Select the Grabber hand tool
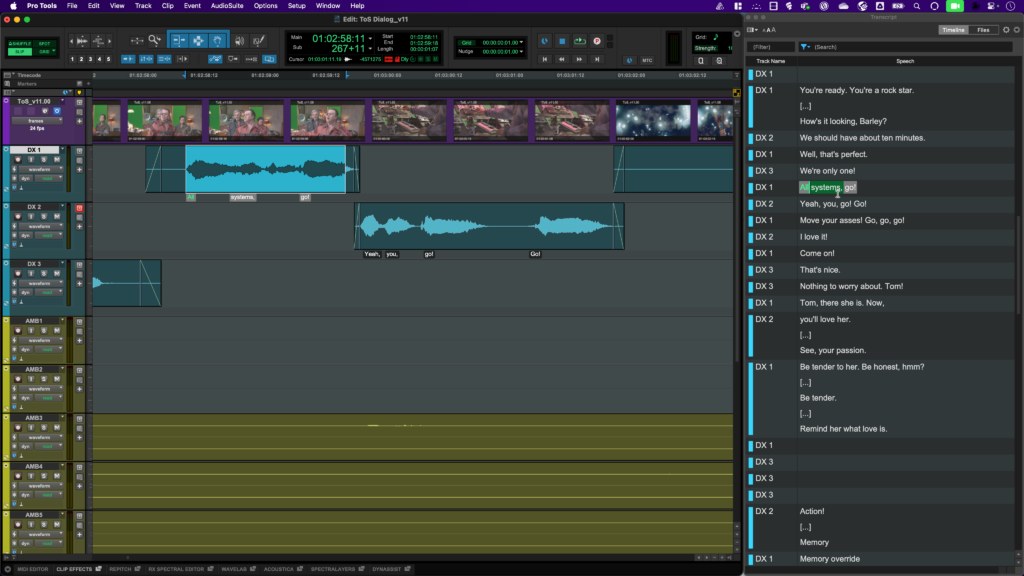Viewport: 1024px width, 576px height. [x=216, y=41]
